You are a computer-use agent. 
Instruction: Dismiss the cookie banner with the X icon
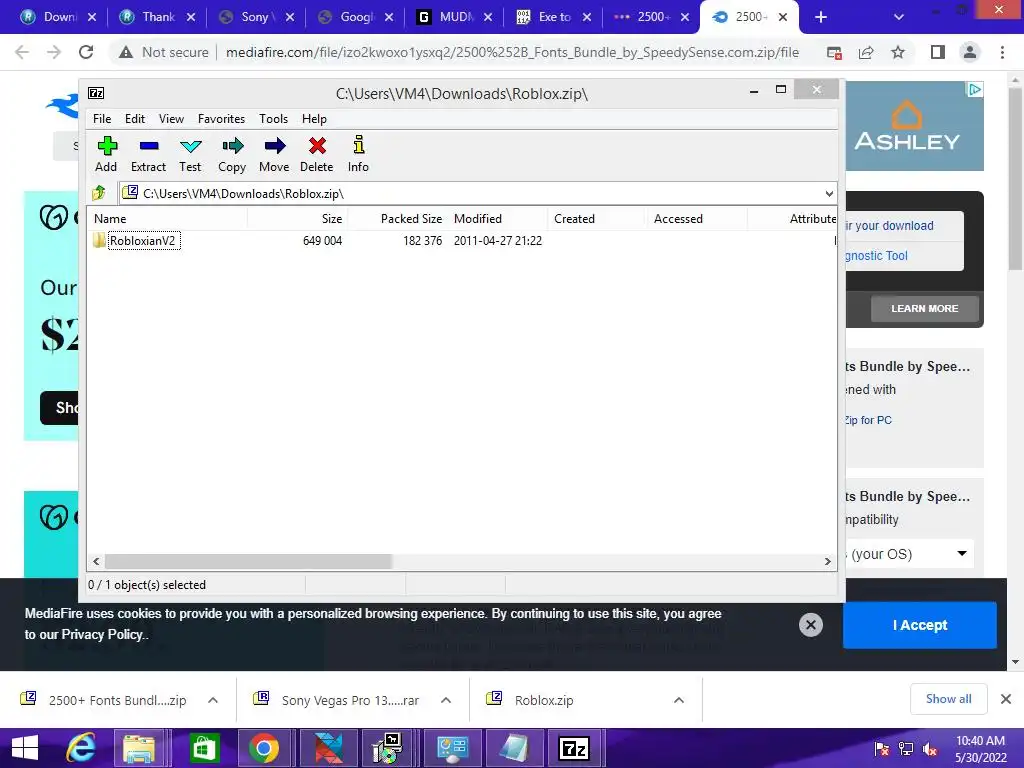coord(810,625)
